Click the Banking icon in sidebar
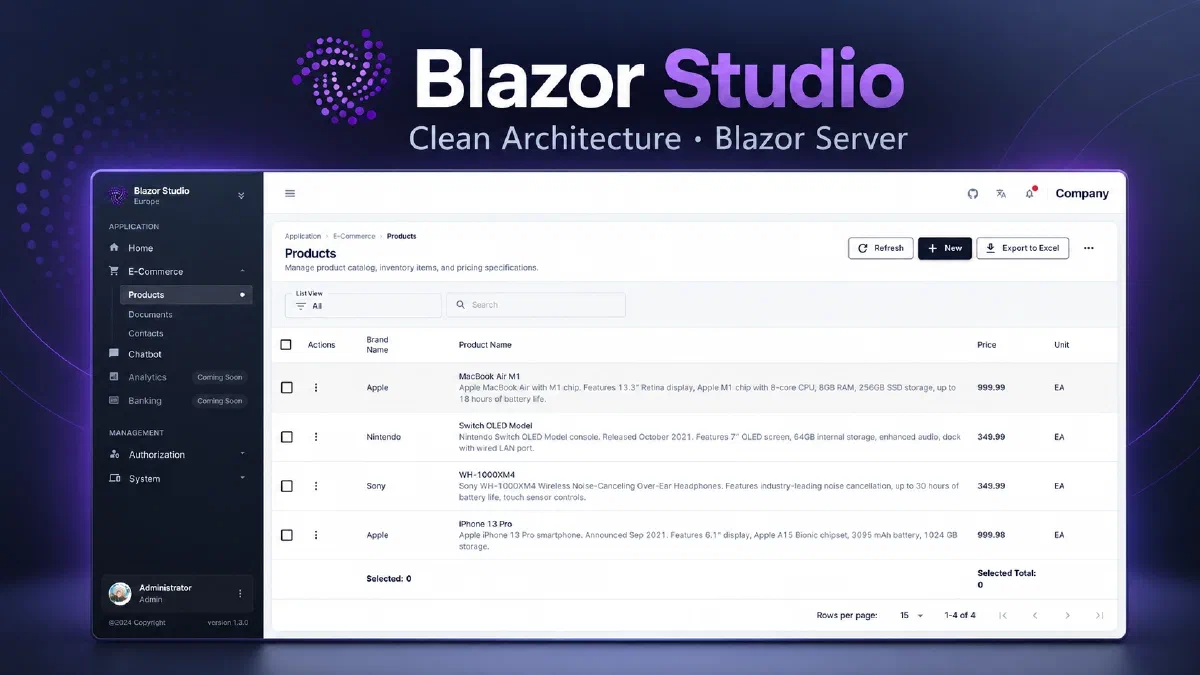This screenshot has height=675, width=1200. coord(114,401)
